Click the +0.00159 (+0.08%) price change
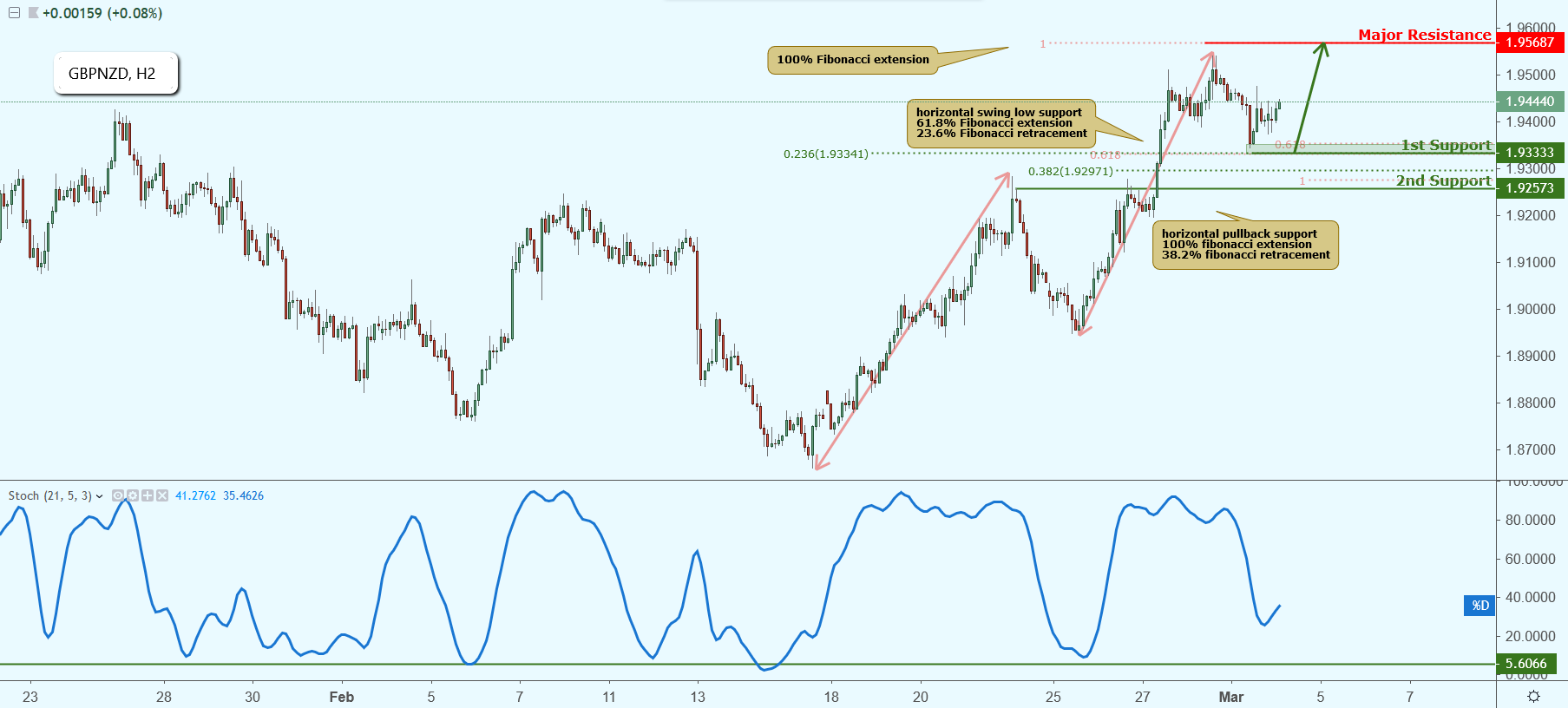 point(102,13)
